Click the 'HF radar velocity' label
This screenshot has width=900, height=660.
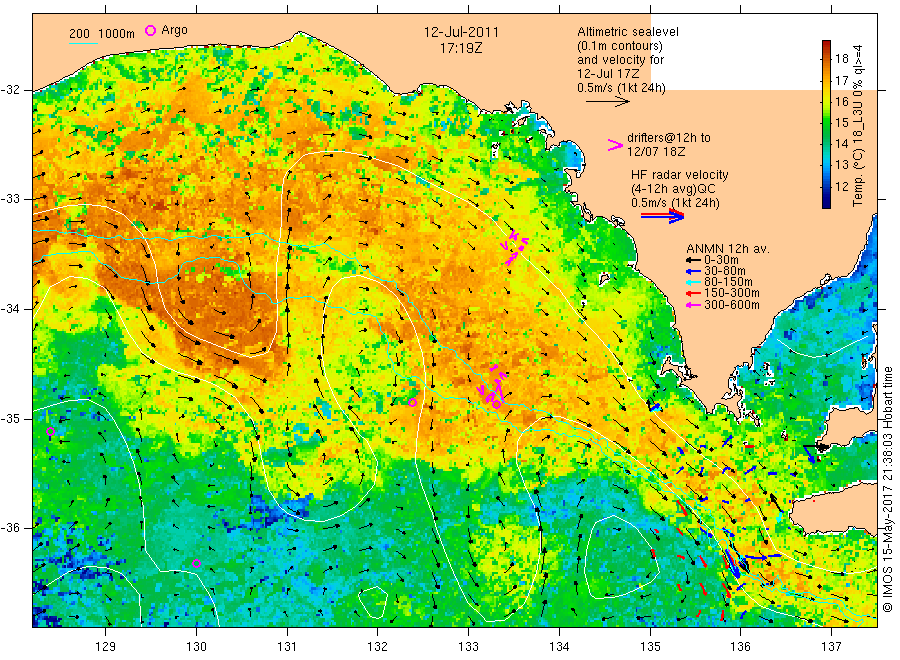coord(680,174)
